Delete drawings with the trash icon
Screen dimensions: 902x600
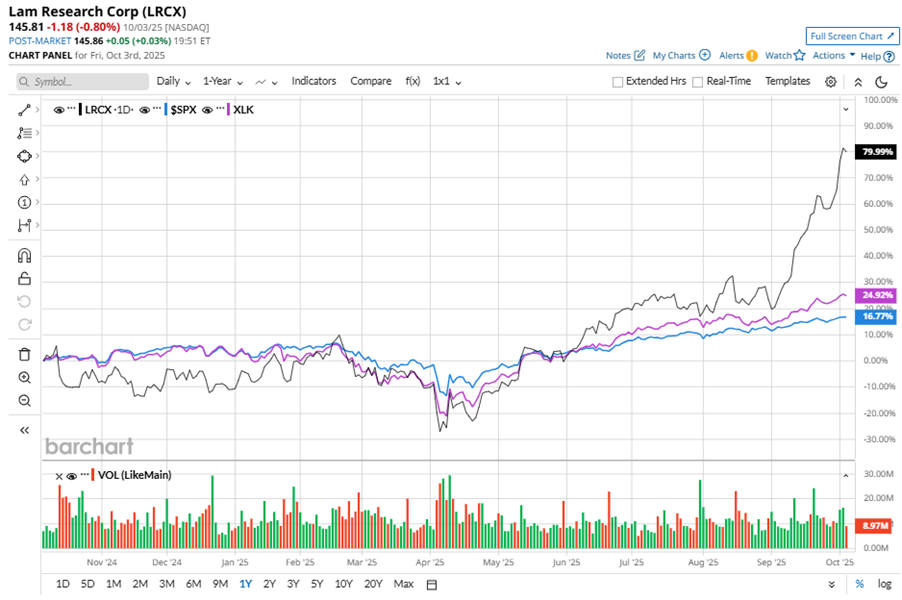[25, 354]
